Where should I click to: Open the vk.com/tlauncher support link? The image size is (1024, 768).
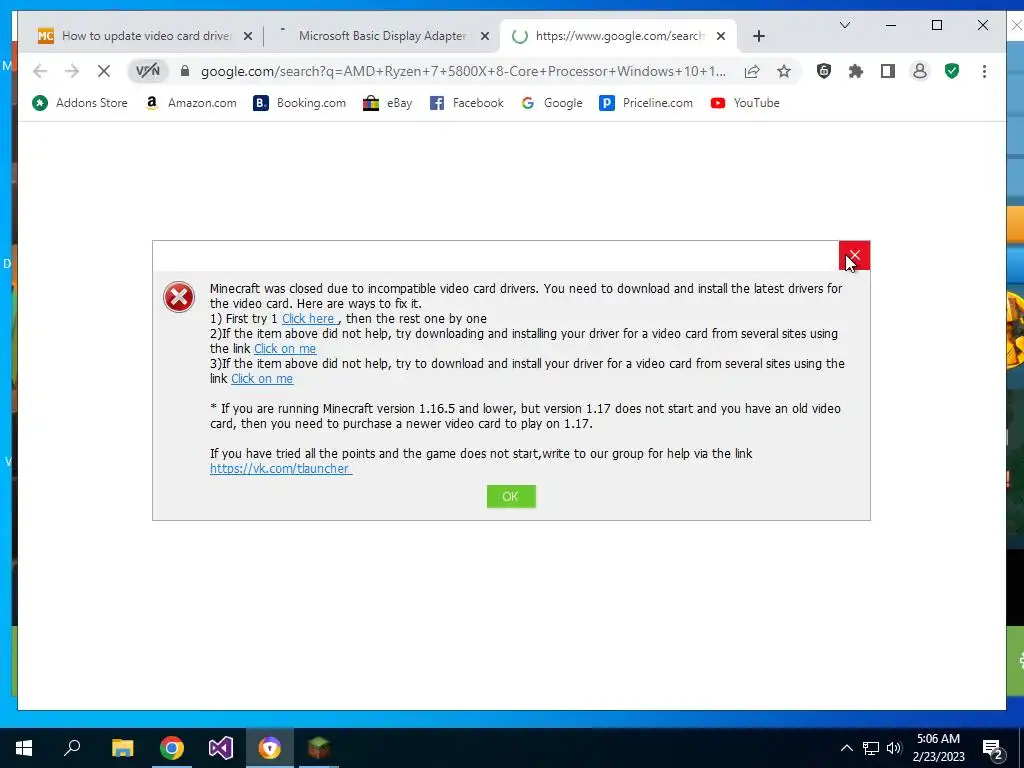281,468
